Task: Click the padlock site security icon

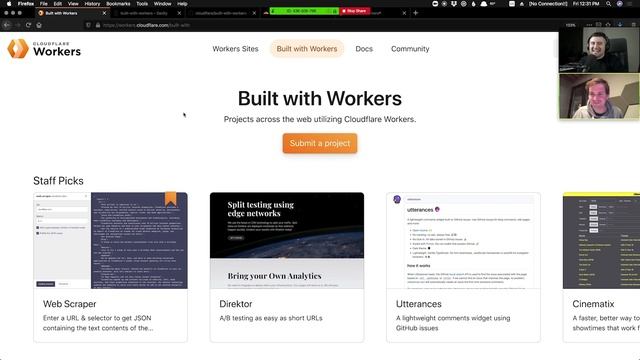Action: pos(98,25)
